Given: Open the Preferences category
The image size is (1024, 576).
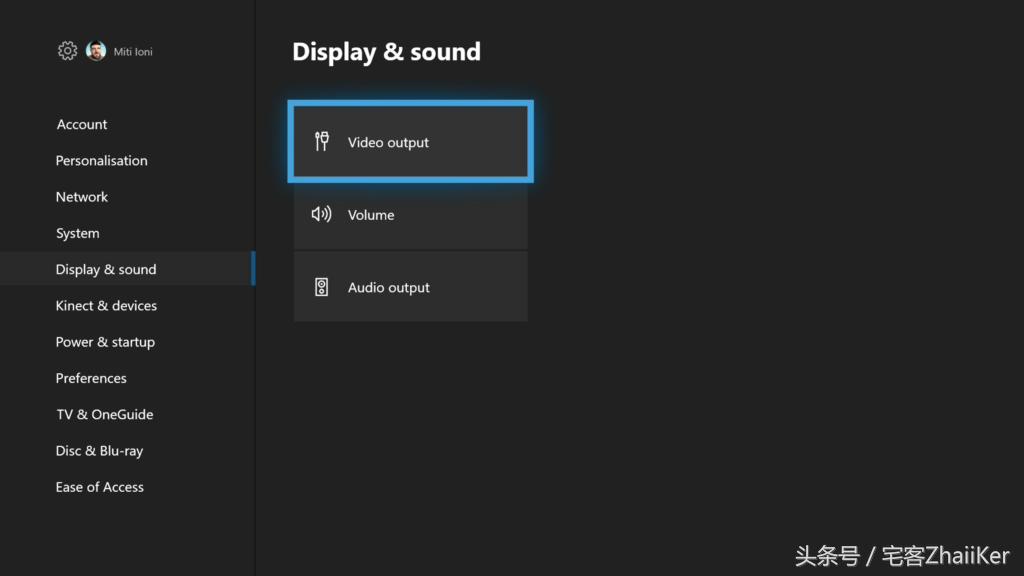Looking at the screenshot, I should pos(91,378).
